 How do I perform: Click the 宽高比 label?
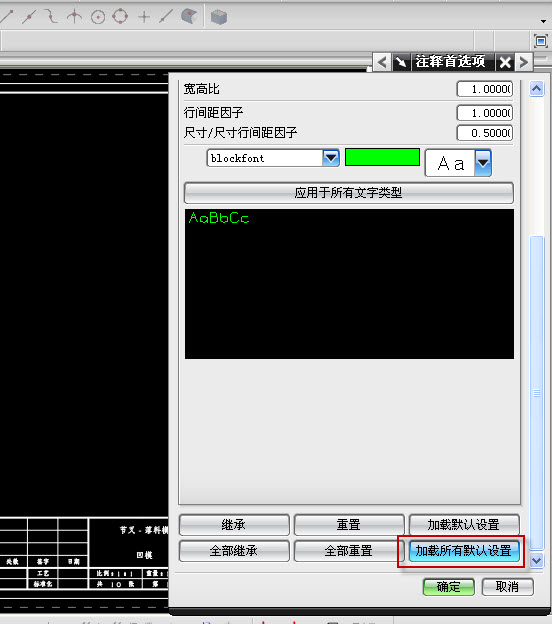pos(202,89)
